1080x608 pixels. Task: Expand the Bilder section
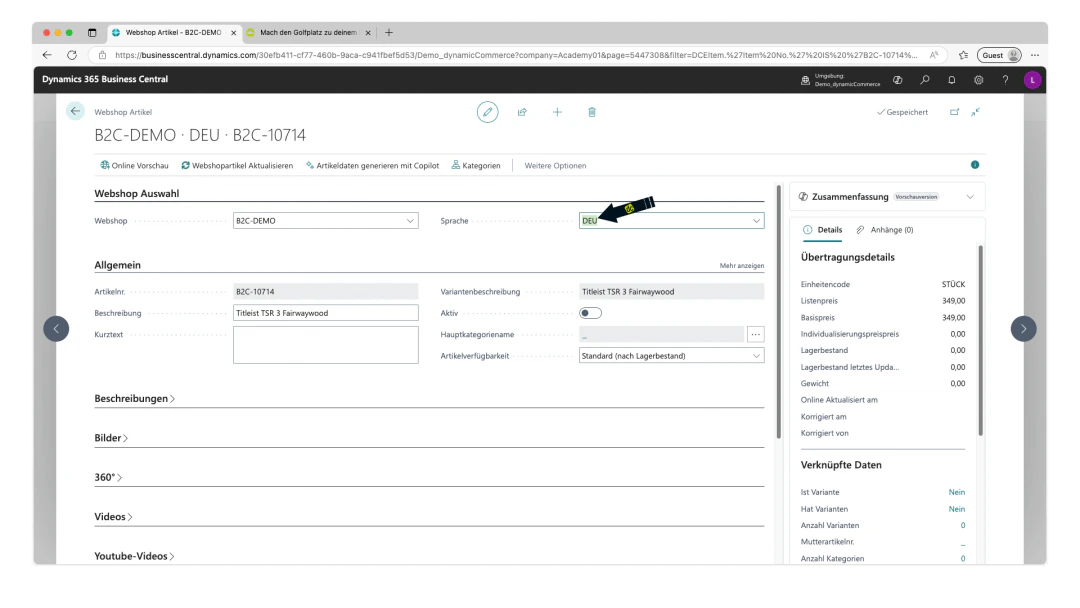111,438
